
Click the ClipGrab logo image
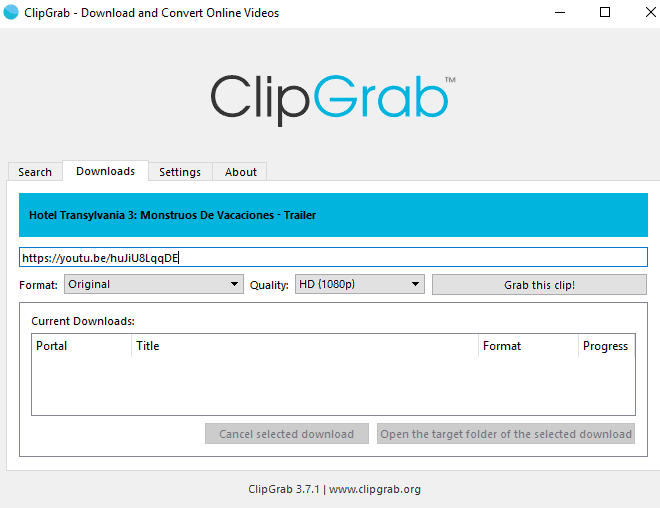[x=333, y=99]
